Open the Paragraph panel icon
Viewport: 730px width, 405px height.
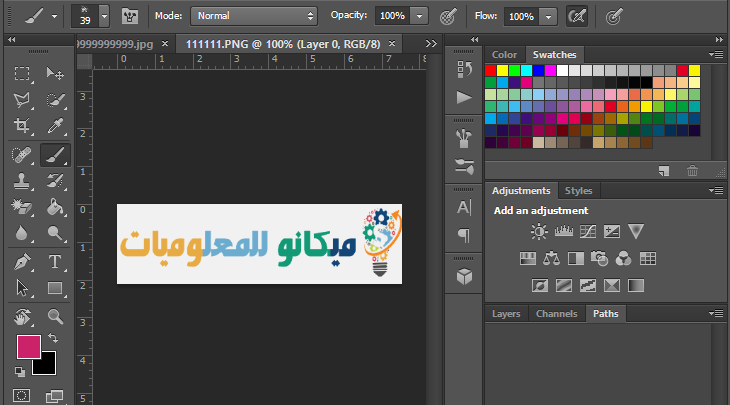464,235
